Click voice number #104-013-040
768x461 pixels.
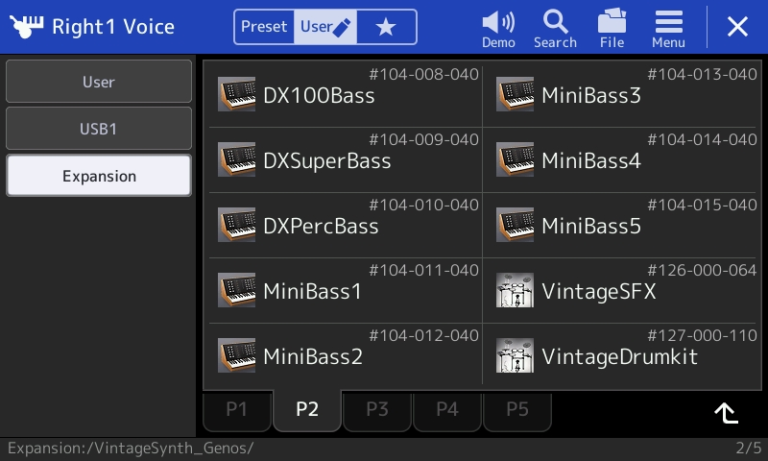pos(702,74)
